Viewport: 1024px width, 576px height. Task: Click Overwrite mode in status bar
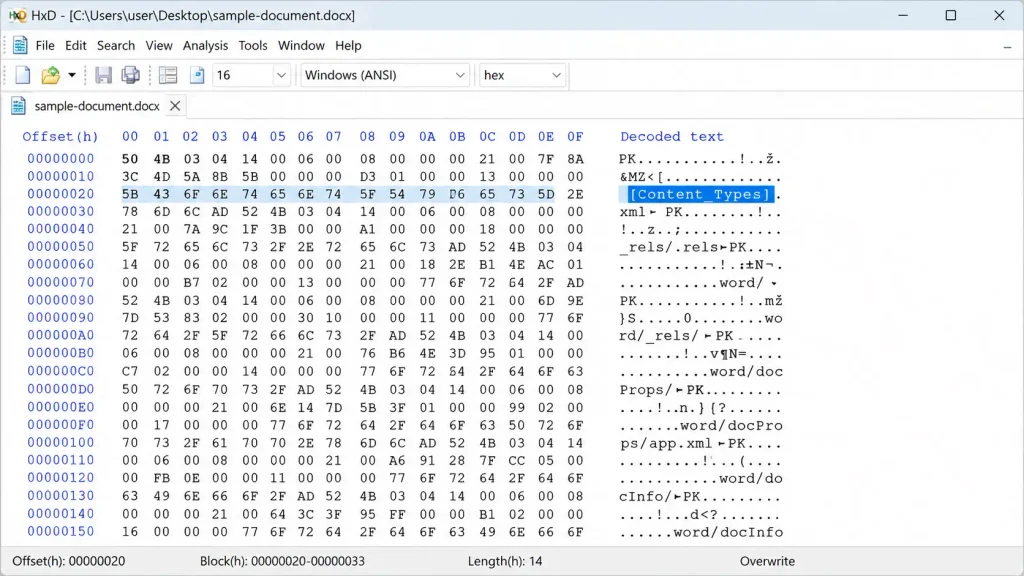tap(767, 561)
